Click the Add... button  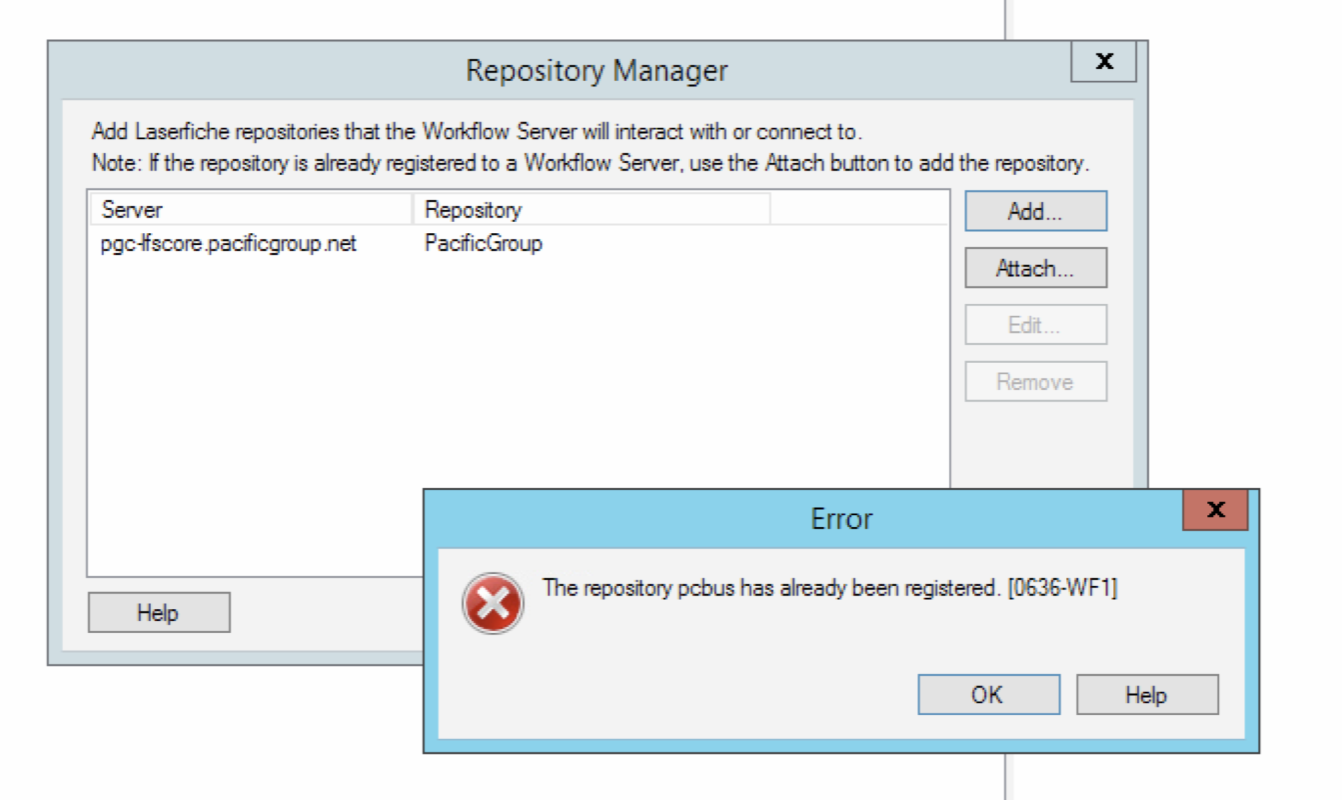click(1035, 211)
